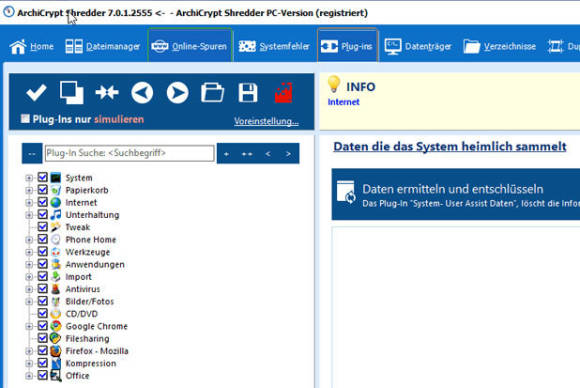This screenshot has width=580, height=388.
Task: Switch to the Dateimanager tab
Action: pyautogui.click(x=102, y=47)
